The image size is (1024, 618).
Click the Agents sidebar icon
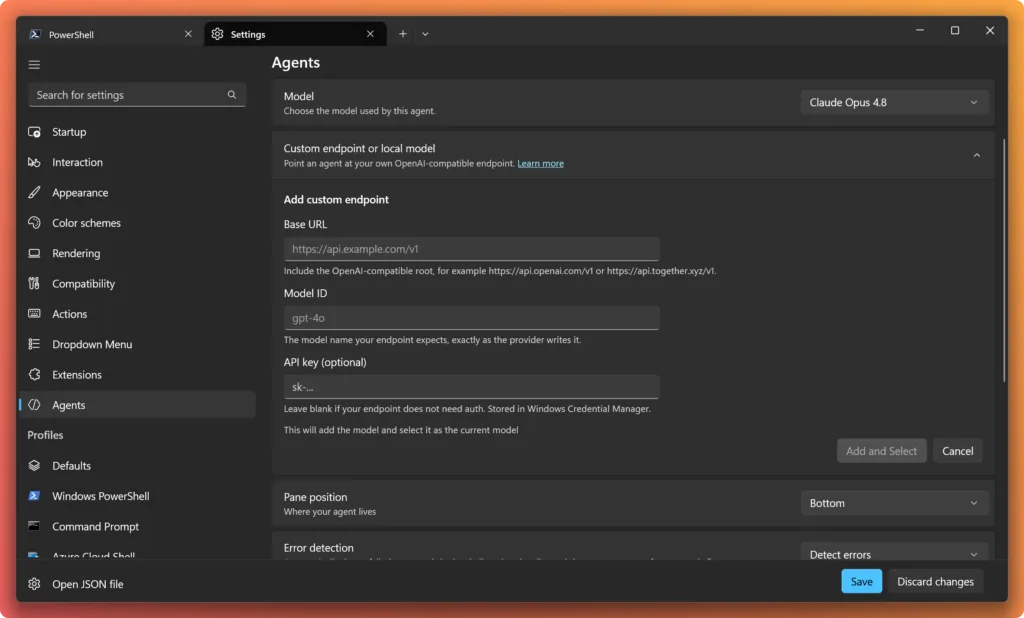(x=34, y=405)
